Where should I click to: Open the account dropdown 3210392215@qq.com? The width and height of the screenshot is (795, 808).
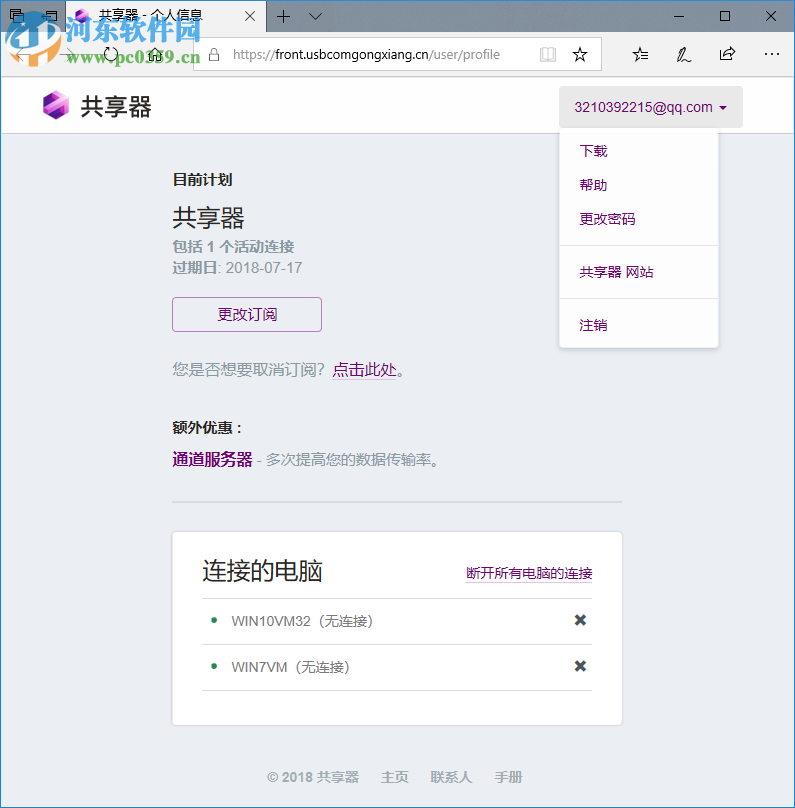click(x=650, y=107)
